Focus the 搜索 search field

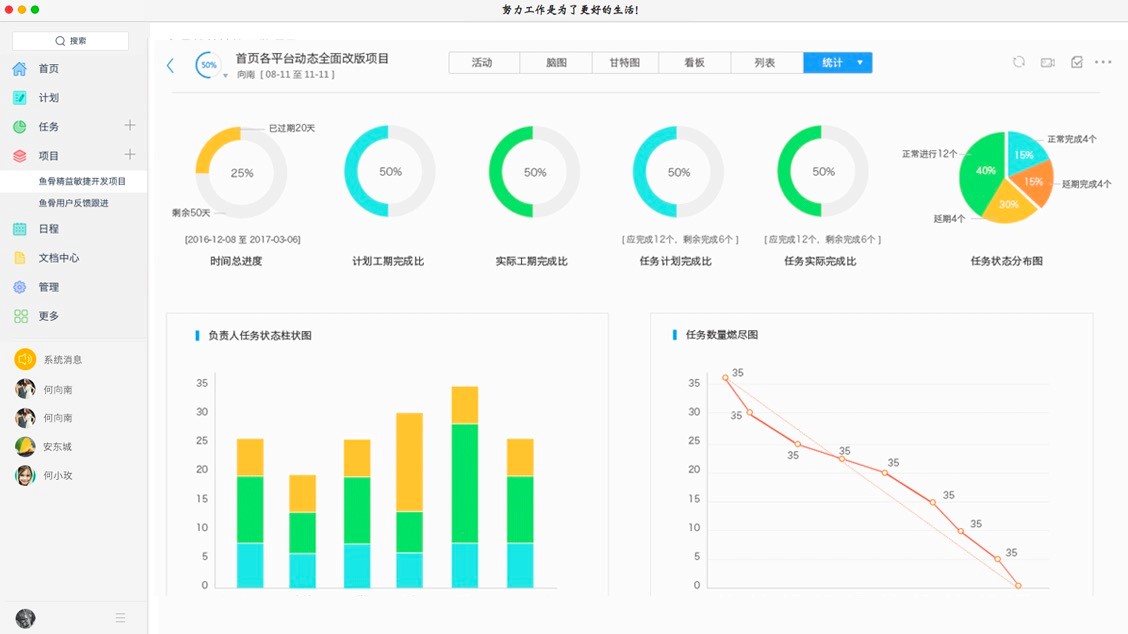pos(70,41)
